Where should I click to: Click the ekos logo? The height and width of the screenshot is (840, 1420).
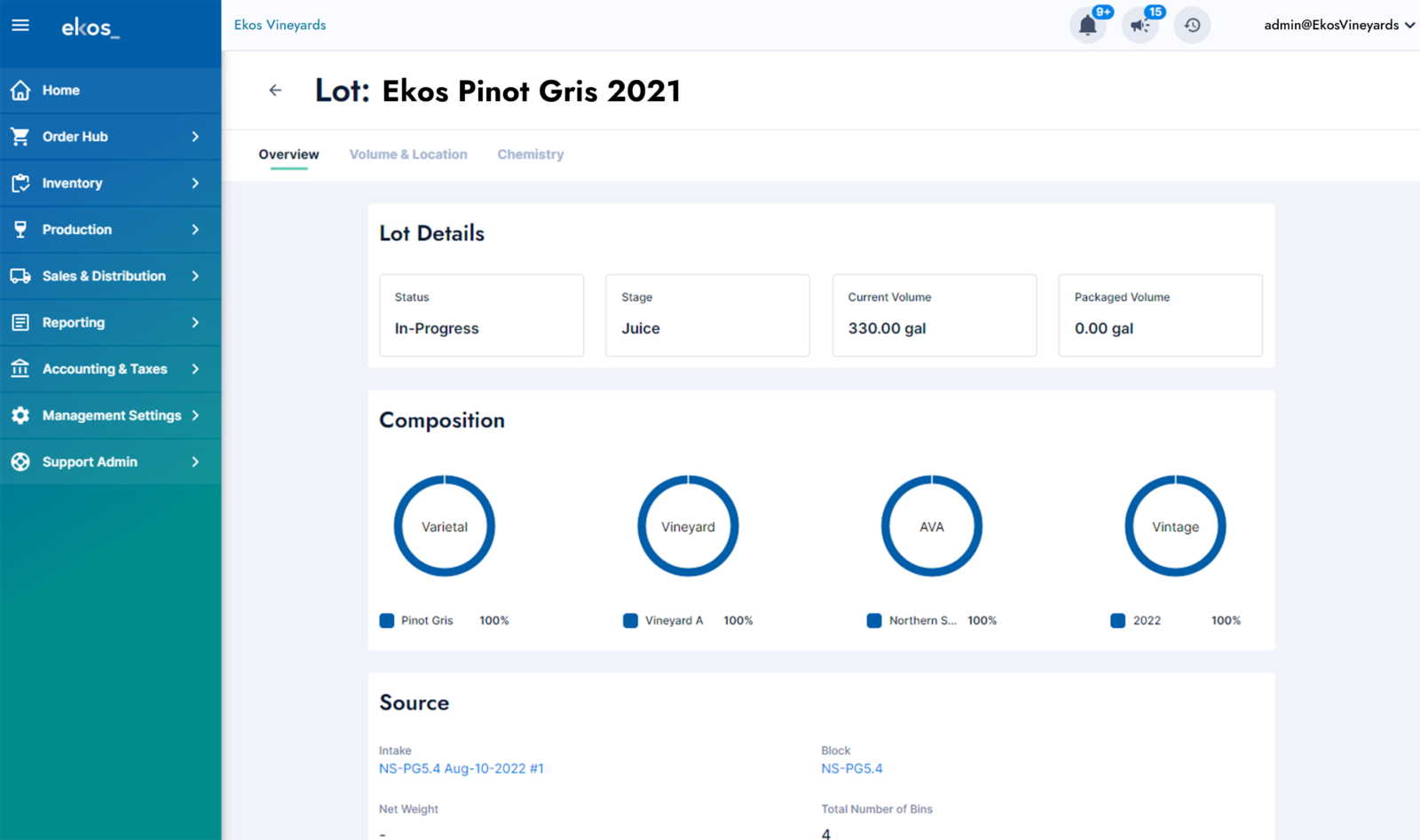[x=90, y=27]
